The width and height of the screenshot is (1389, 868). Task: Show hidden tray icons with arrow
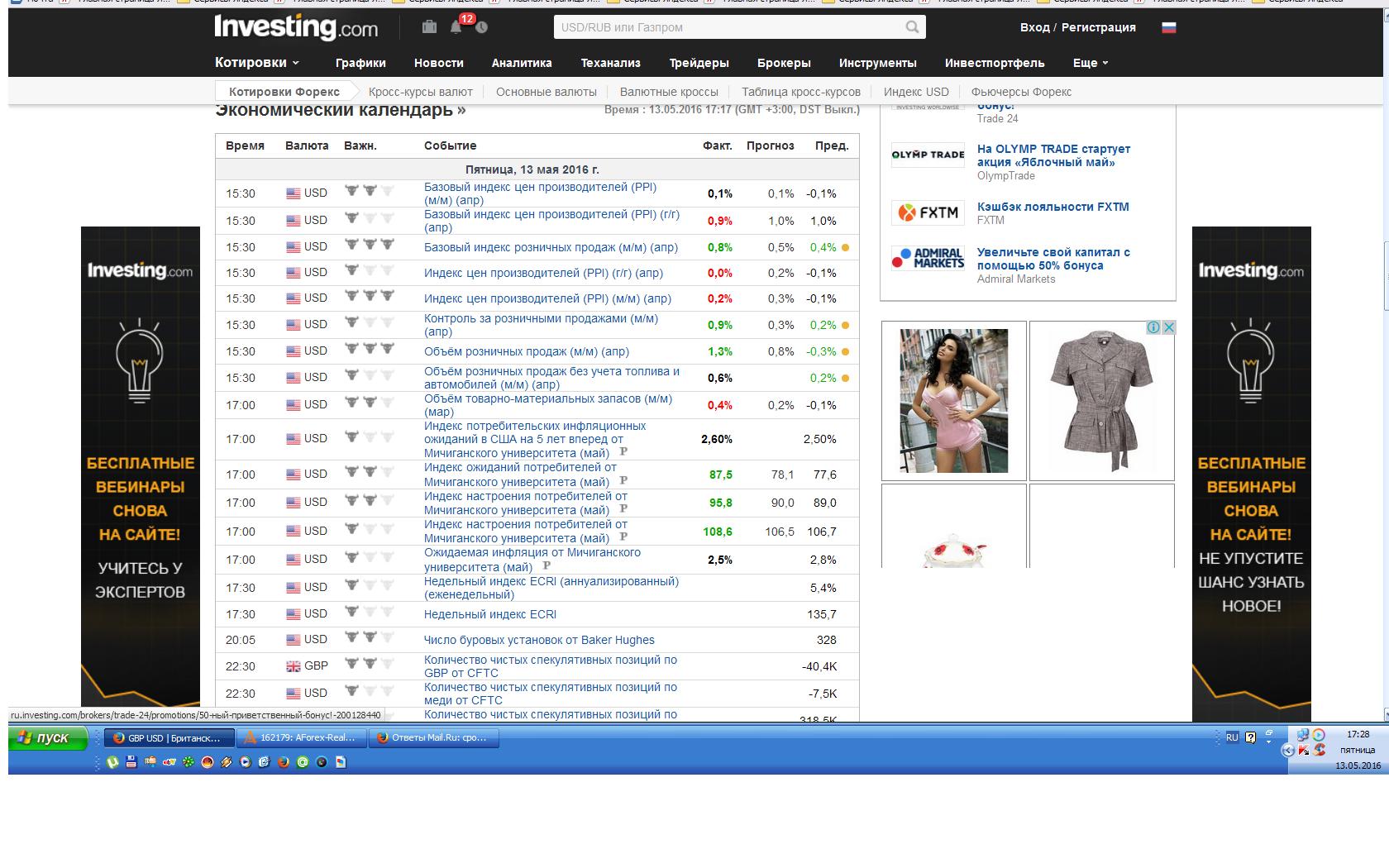tap(1288, 750)
